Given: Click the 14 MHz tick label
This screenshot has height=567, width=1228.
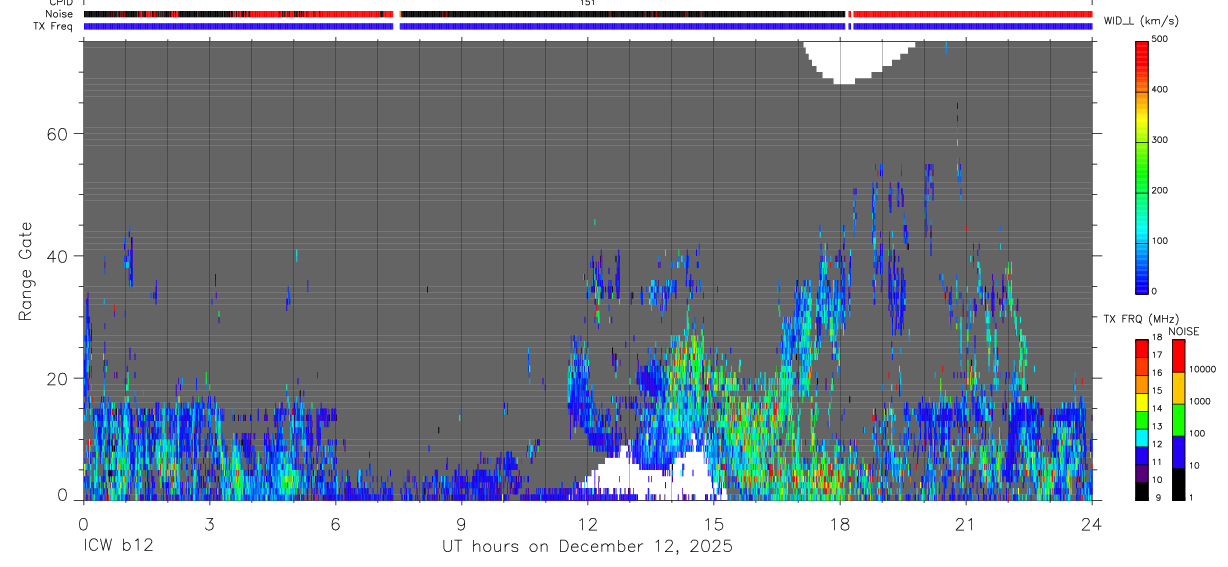Looking at the screenshot, I should tap(1159, 409).
